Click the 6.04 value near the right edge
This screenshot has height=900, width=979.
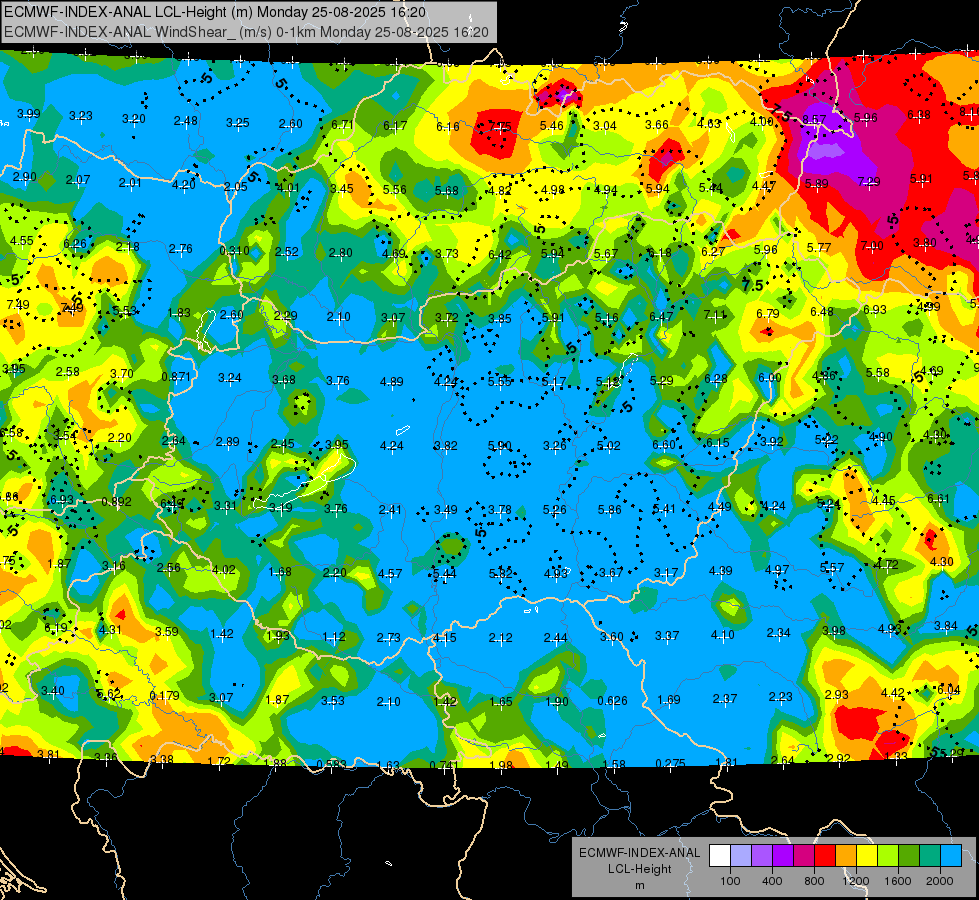[948, 690]
